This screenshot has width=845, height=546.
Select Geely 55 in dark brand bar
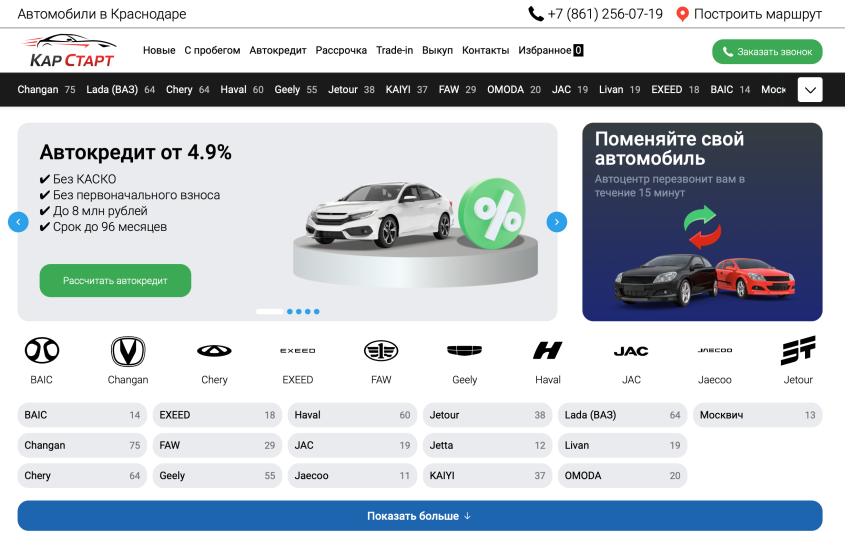[x=296, y=89]
